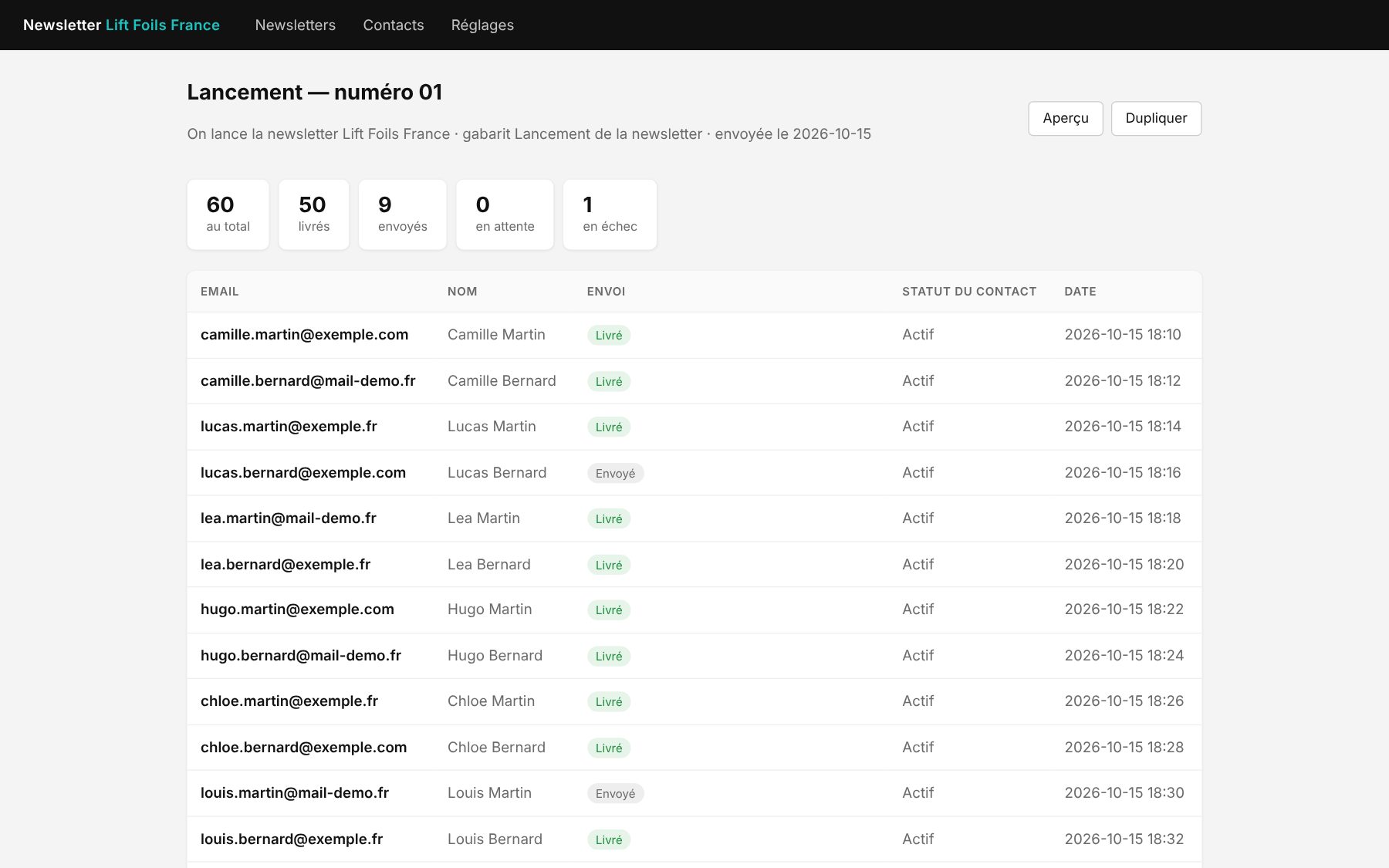Open louis.martin@mail-demo.fr email entry
The height and width of the screenshot is (868, 1389).
[x=295, y=793]
